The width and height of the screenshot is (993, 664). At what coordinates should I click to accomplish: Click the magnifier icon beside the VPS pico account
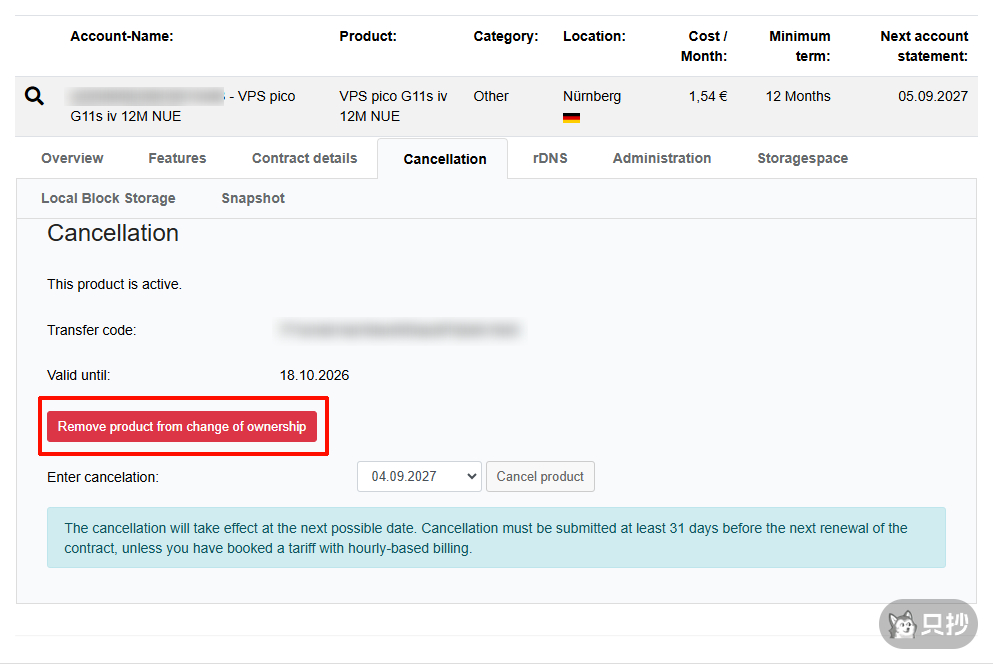click(x=34, y=96)
